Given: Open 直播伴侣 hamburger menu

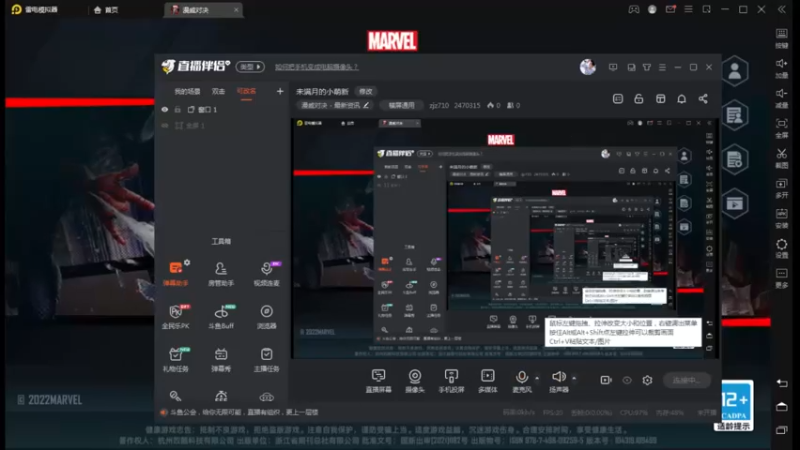Looking at the screenshot, I should pos(662,67).
